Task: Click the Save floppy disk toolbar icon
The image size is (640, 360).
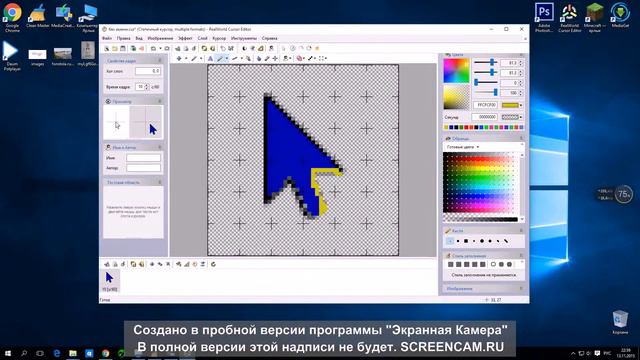Action: (123, 48)
